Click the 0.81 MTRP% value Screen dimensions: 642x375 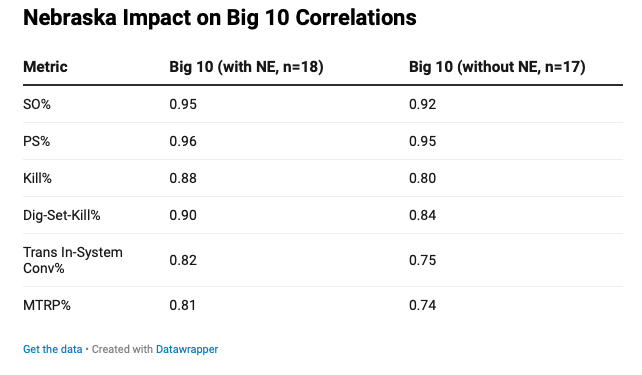pos(183,305)
